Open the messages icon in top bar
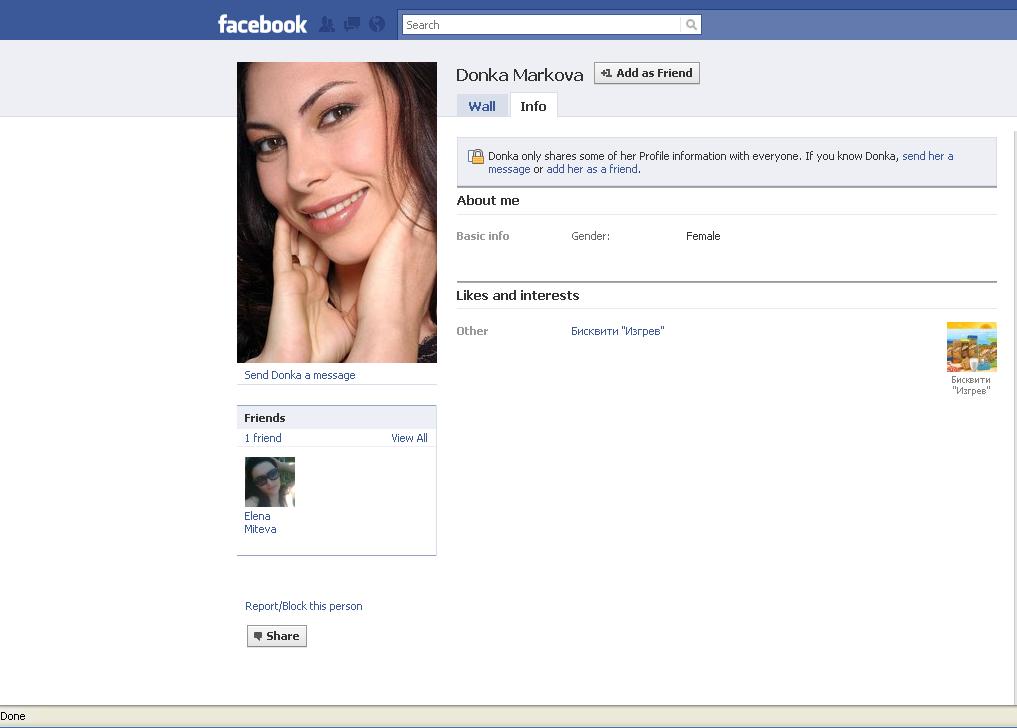The image size is (1017, 728). pos(352,24)
